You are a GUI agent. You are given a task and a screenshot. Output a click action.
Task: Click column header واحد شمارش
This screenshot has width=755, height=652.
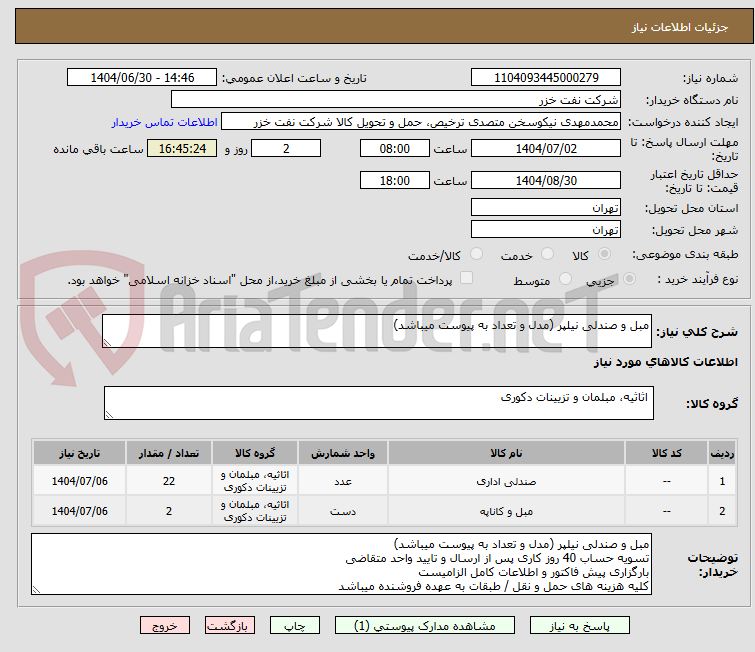pyautogui.click(x=342, y=453)
